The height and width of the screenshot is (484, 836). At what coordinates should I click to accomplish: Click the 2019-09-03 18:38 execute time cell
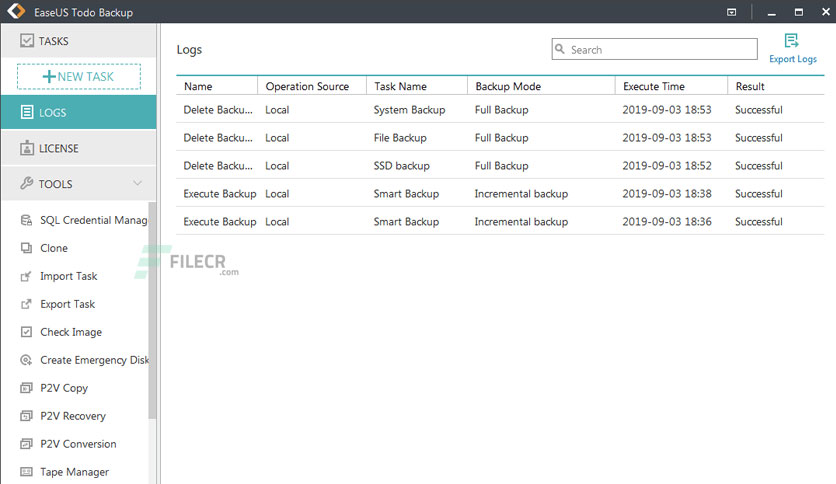[x=667, y=193]
